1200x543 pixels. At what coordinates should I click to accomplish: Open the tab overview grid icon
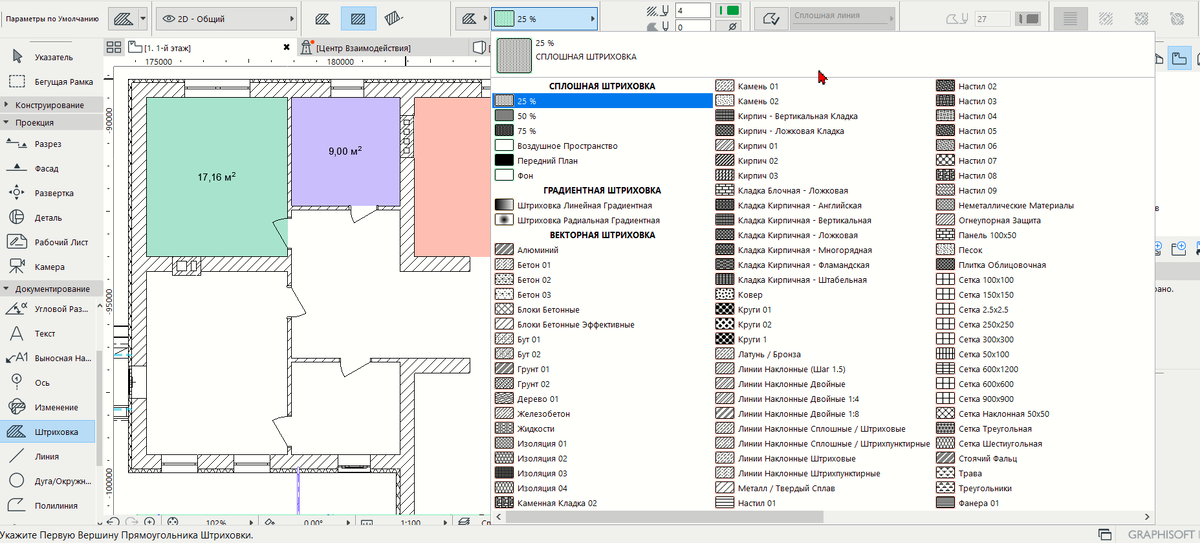pyautogui.click(x=114, y=47)
